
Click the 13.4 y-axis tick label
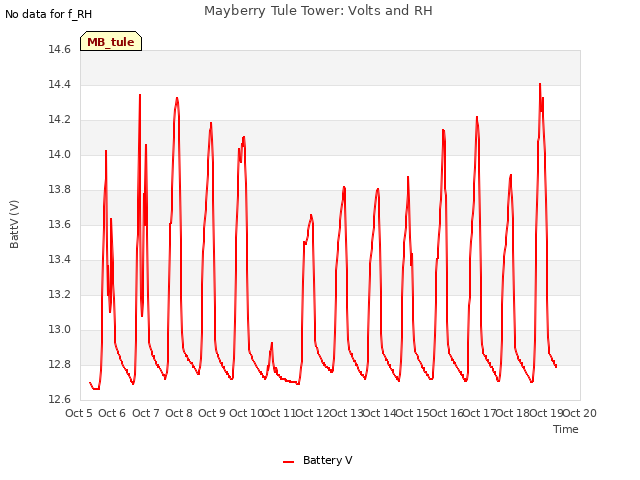60,260
